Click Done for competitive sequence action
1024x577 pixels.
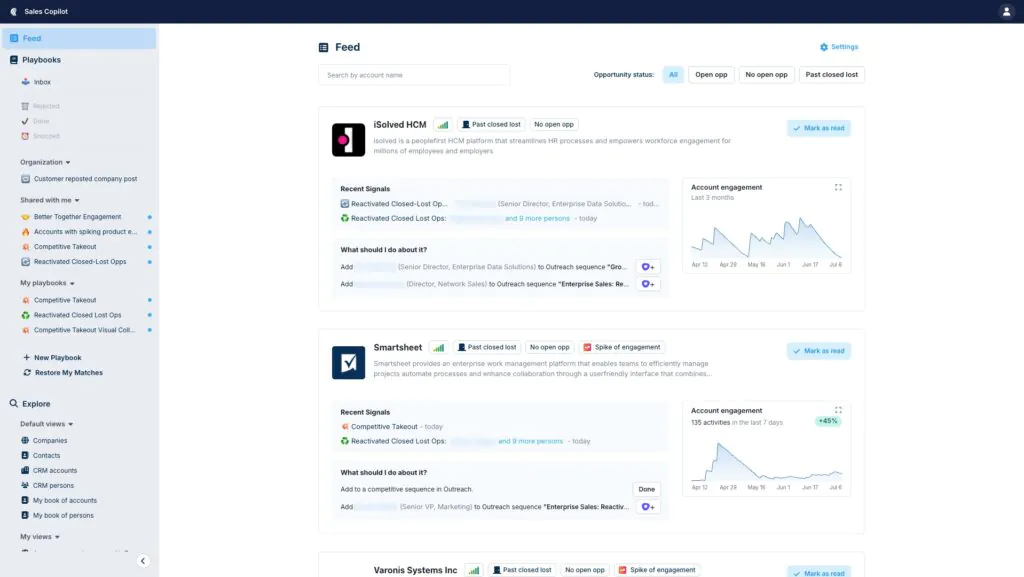tap(647, 489)
